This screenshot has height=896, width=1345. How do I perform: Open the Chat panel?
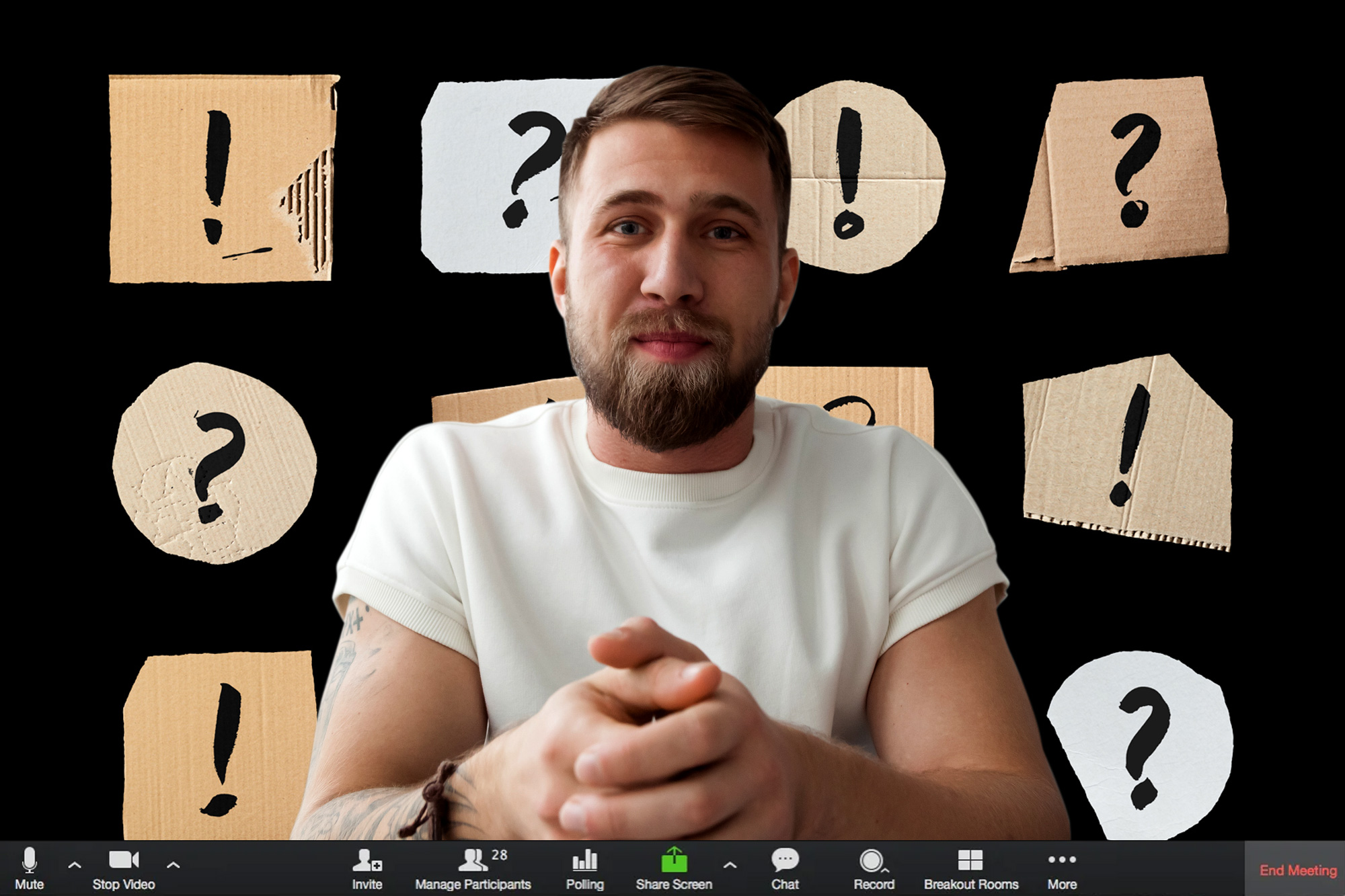pos(785,868)
